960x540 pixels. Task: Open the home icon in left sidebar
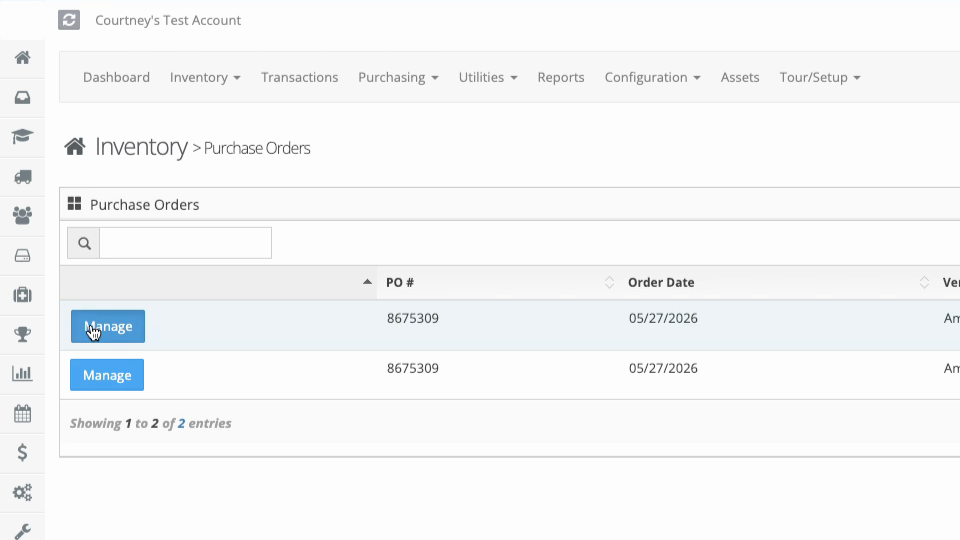click(23, 58)
